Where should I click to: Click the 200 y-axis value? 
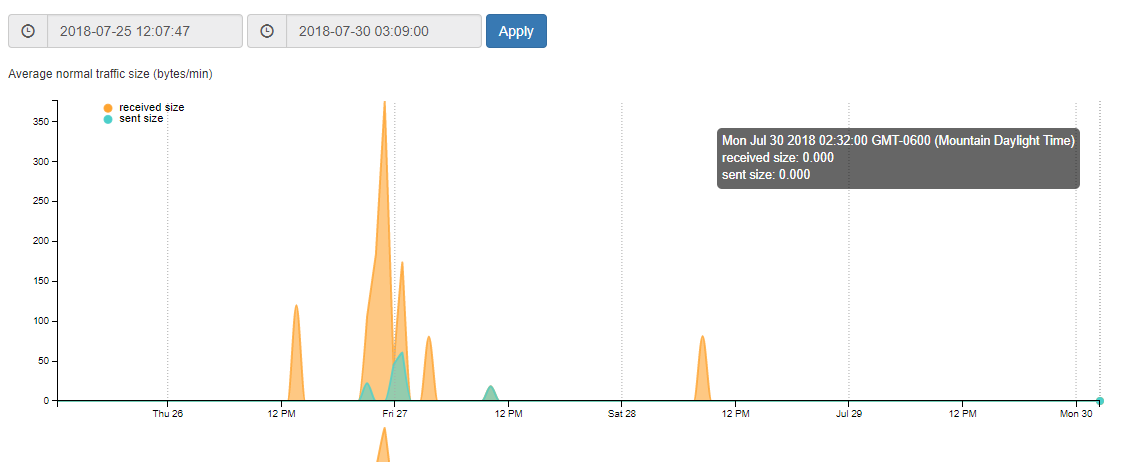39,241
